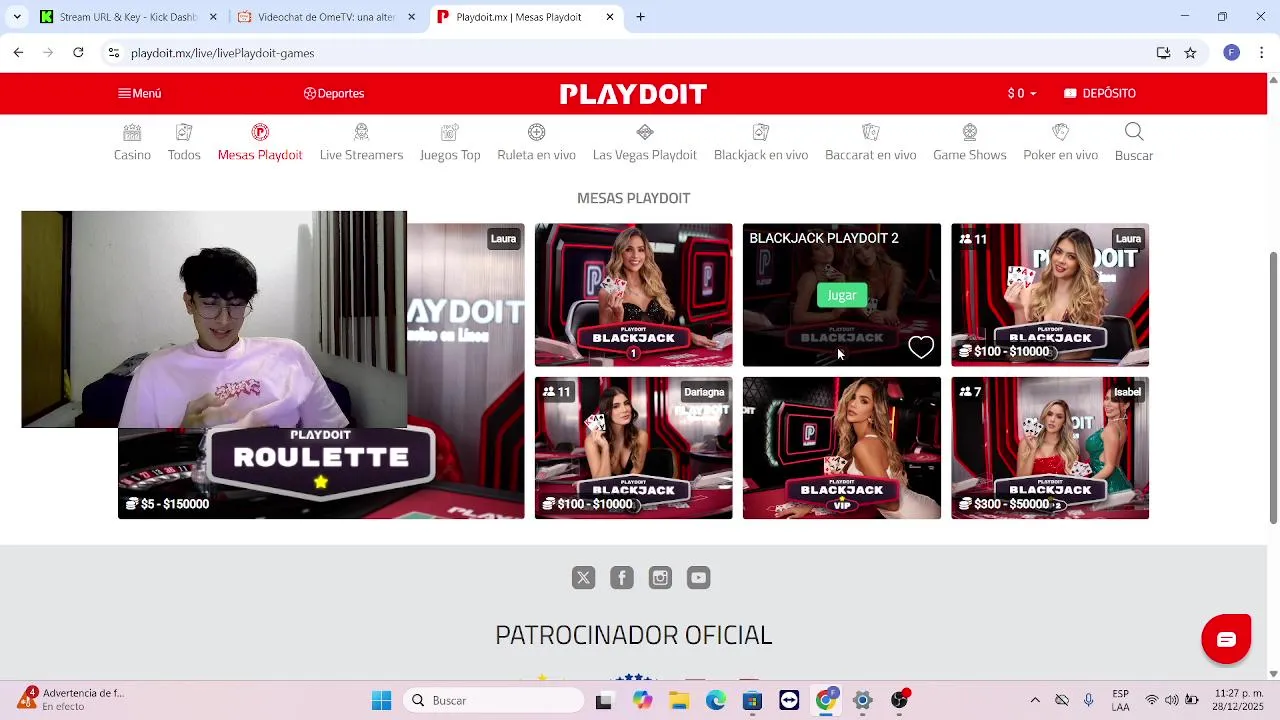Open the Blackjack 1 table thumbnail
1280x720 pixels.
[x=633, y=295]
